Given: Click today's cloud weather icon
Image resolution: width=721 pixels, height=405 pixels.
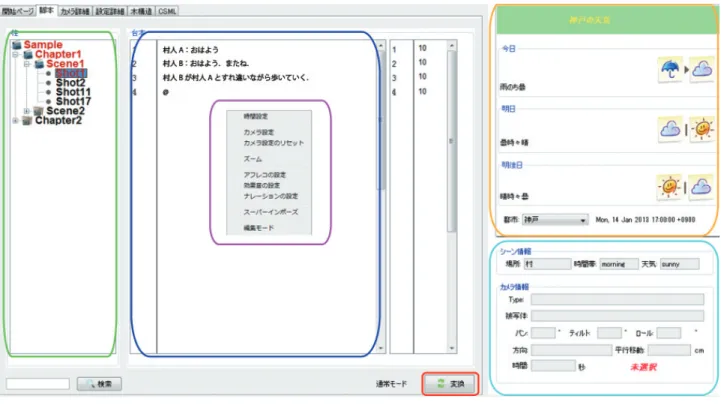Looking at the screenshot, I should tap(702, 69).
